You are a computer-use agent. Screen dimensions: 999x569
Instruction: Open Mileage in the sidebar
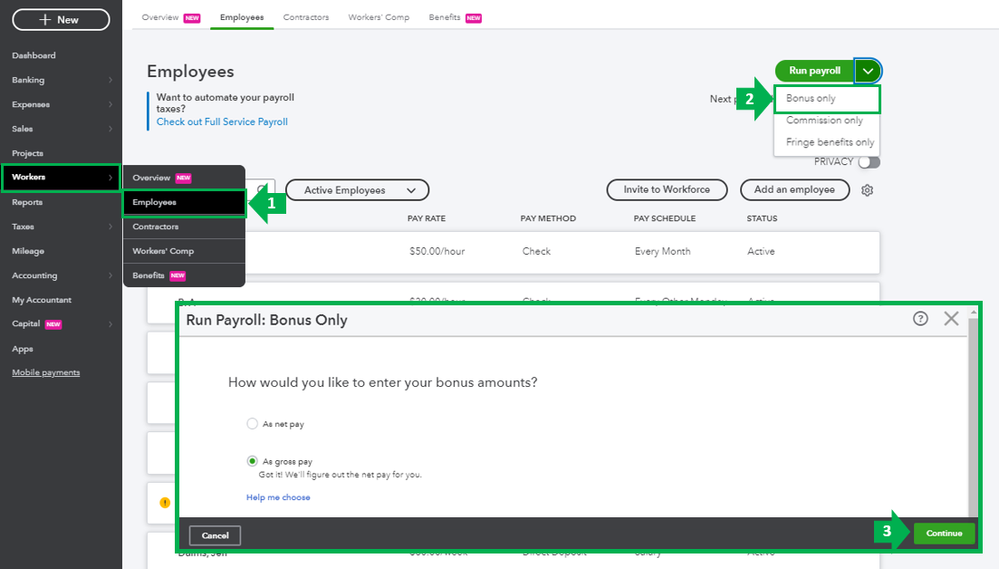[28, 251]
